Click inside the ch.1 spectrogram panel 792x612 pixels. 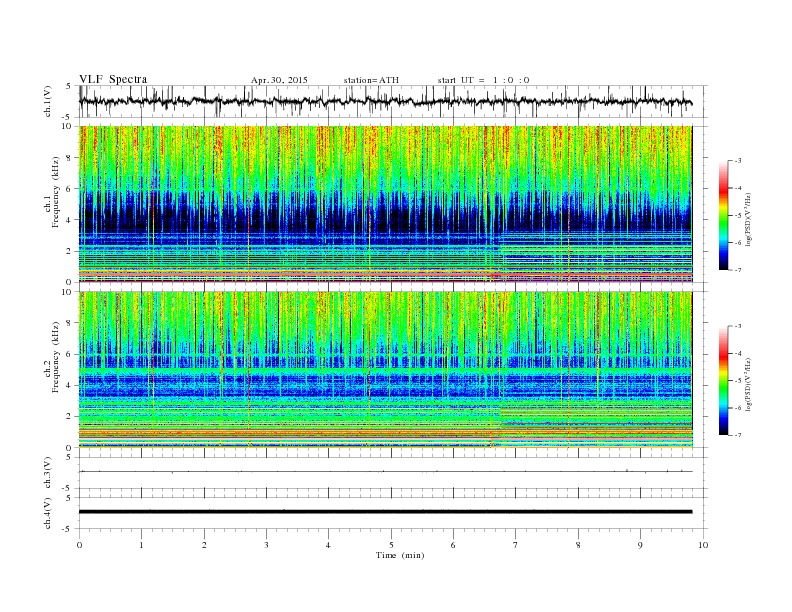click(385, 204)
